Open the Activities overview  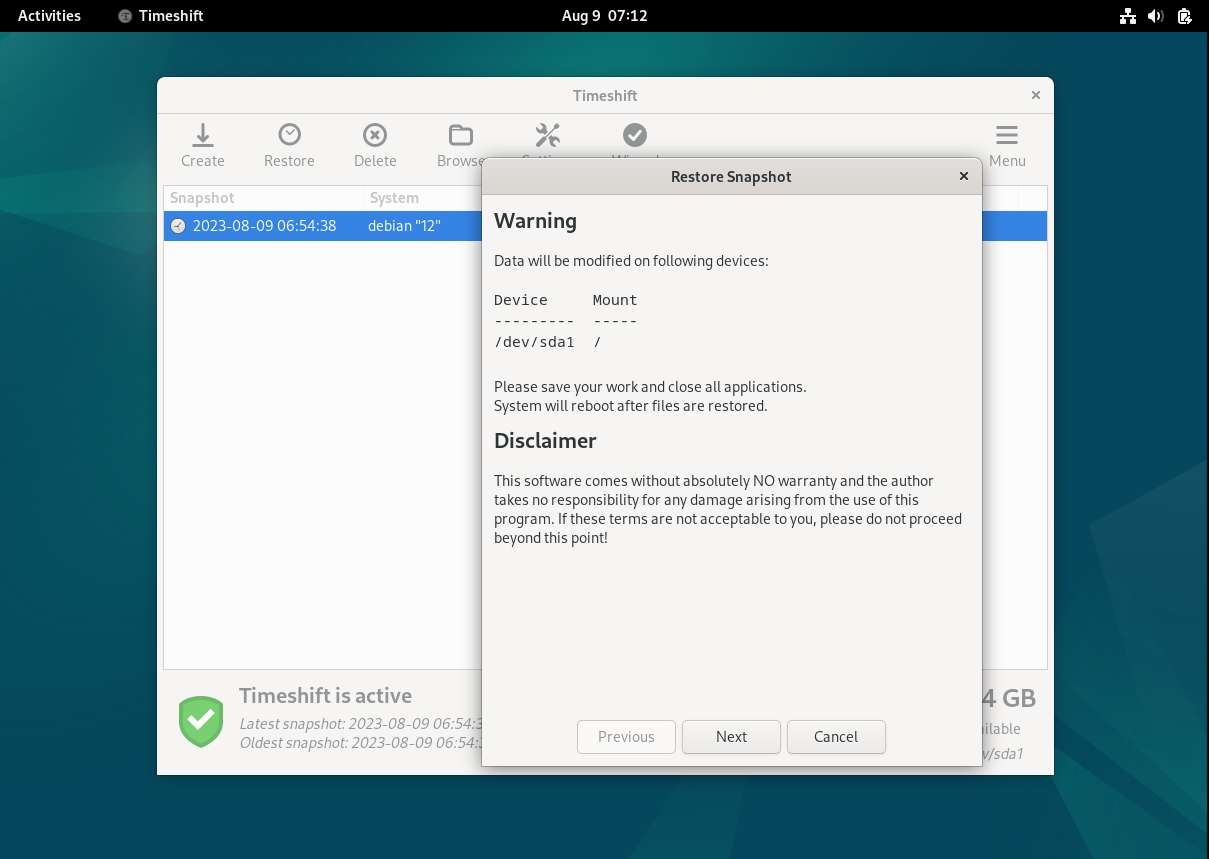[x=49, y=16]
